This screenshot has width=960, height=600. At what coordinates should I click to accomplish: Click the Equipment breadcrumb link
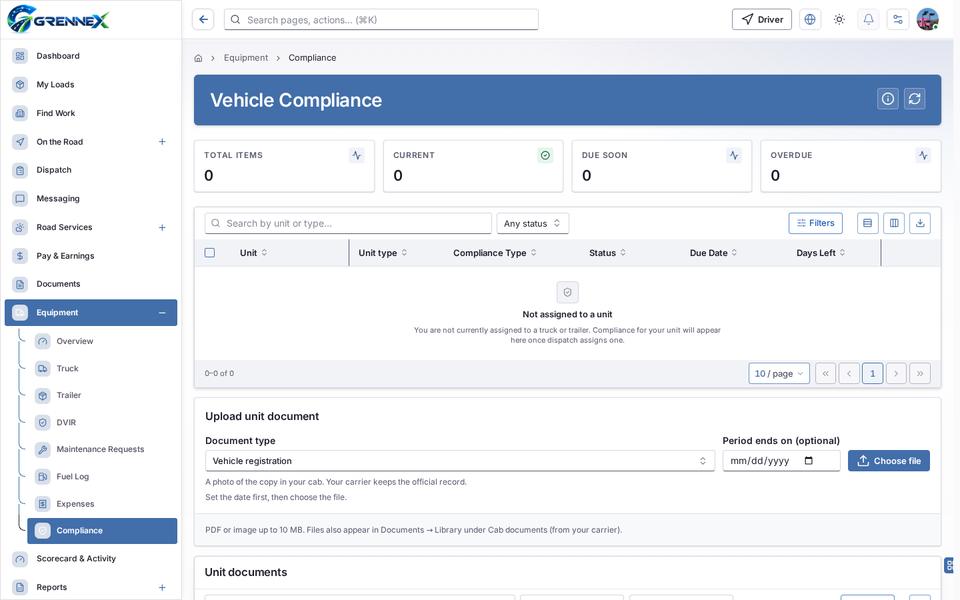[246, 58]
